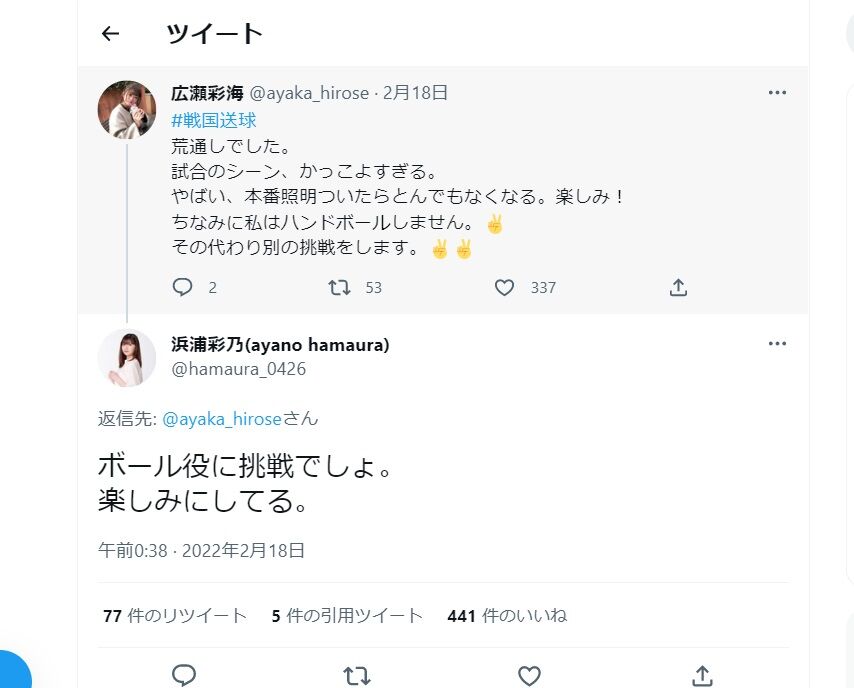View the 441 件のいいね list
The image size is (854, 688).
pos(507,616)
